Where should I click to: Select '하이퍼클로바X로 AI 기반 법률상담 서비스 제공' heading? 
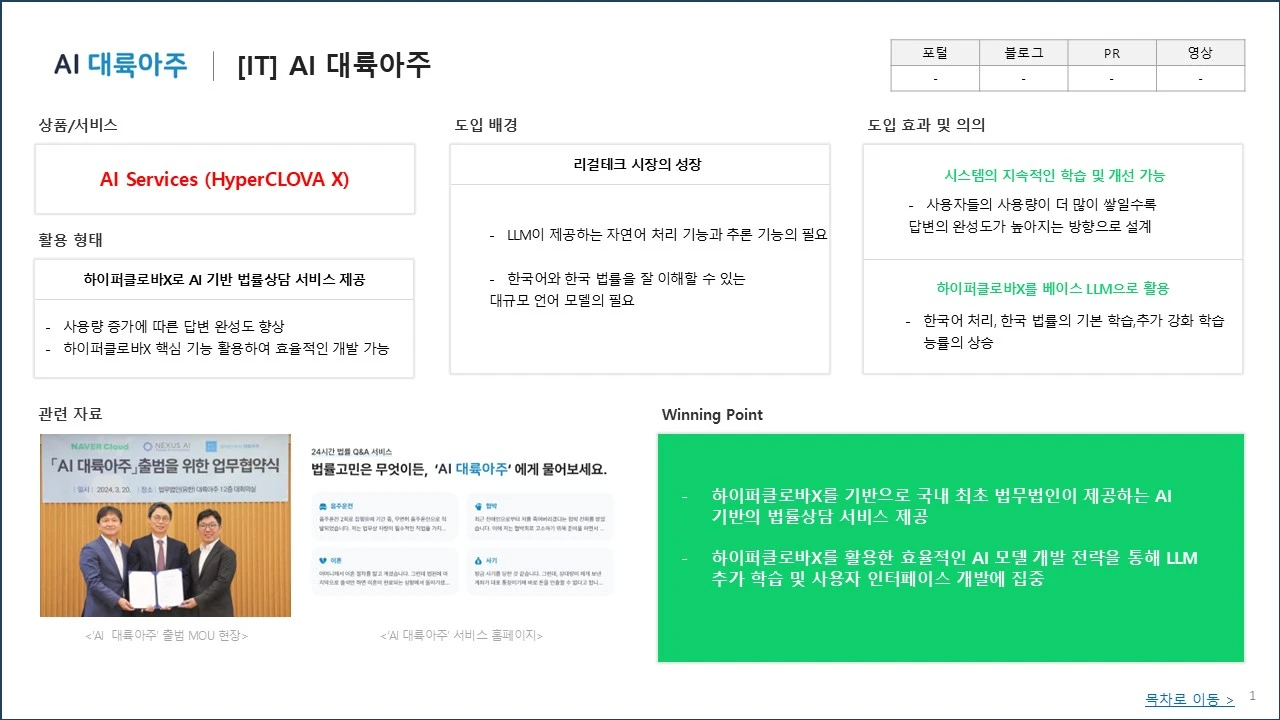[x=224, y=280]
